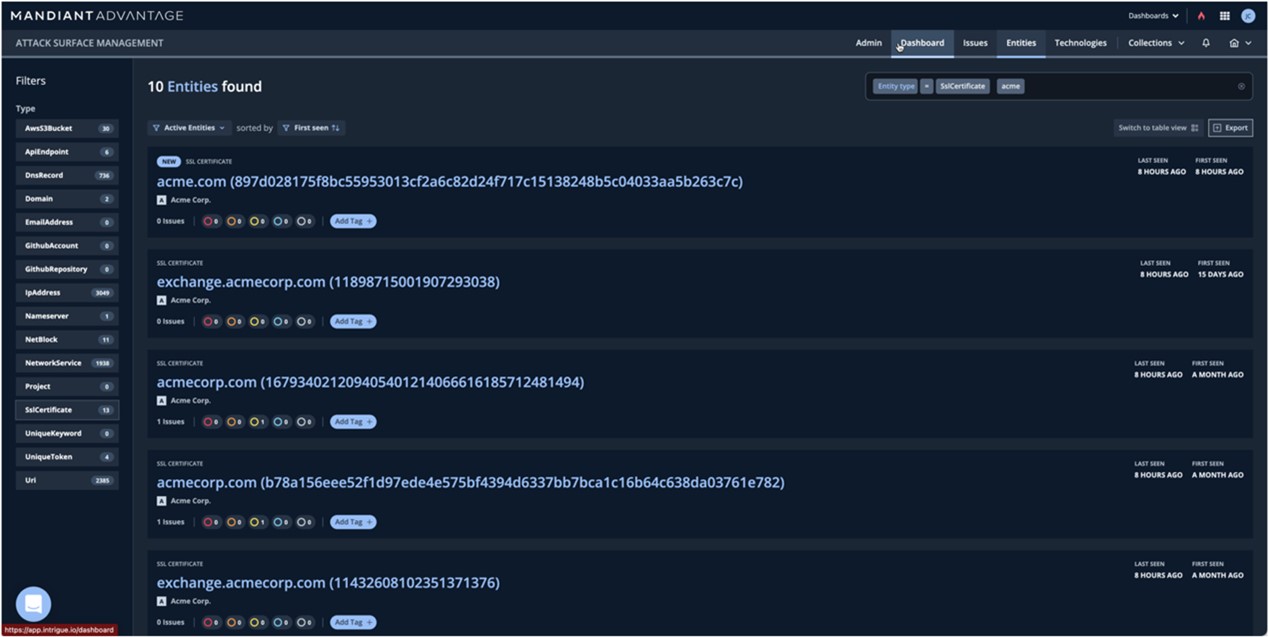
Task: Open the notifications bell
Action: point(1206,43)
